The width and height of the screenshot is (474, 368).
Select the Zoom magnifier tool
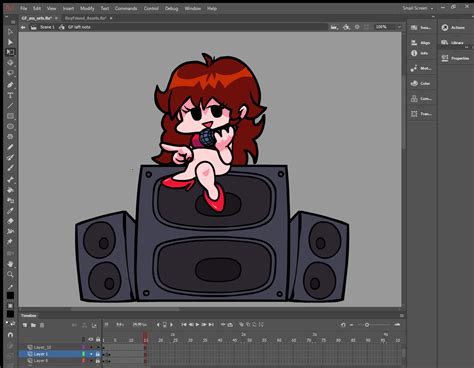[10, 274]
